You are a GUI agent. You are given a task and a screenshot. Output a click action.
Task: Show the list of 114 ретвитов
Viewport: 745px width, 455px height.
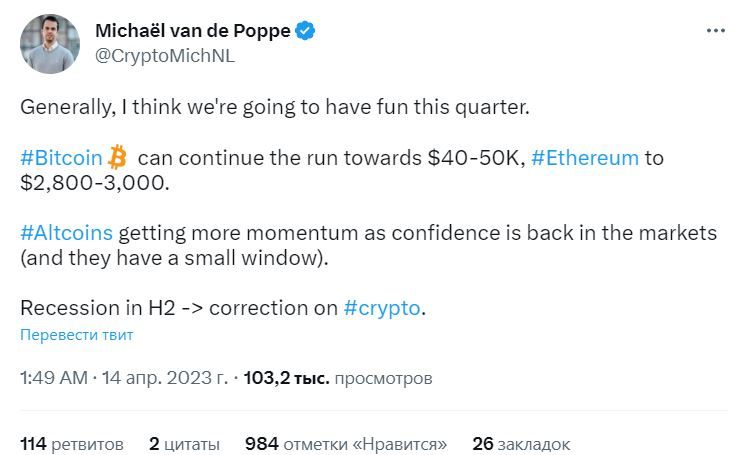click(x=72, y=443)
